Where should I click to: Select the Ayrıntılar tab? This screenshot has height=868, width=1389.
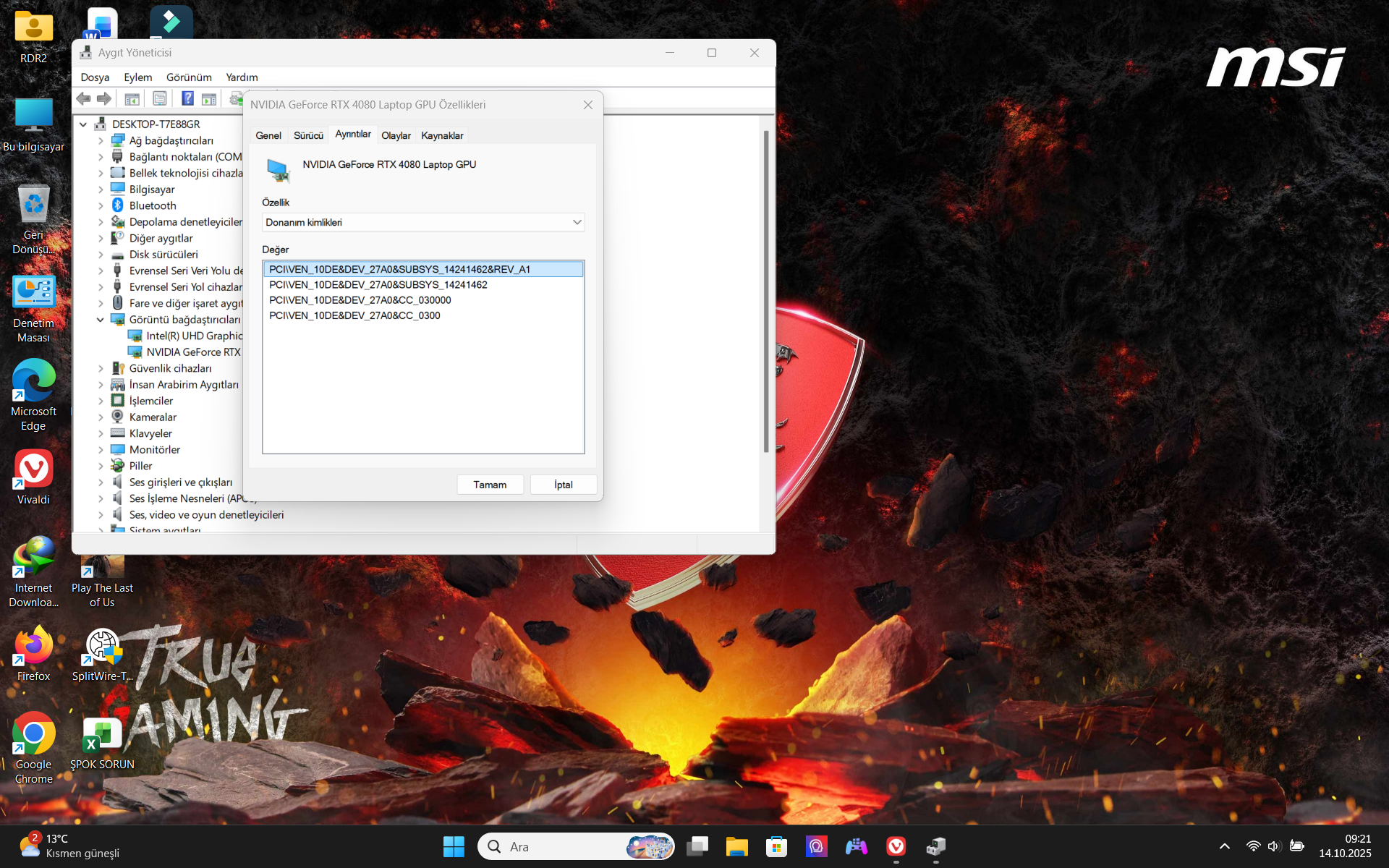tap(353, 135)
